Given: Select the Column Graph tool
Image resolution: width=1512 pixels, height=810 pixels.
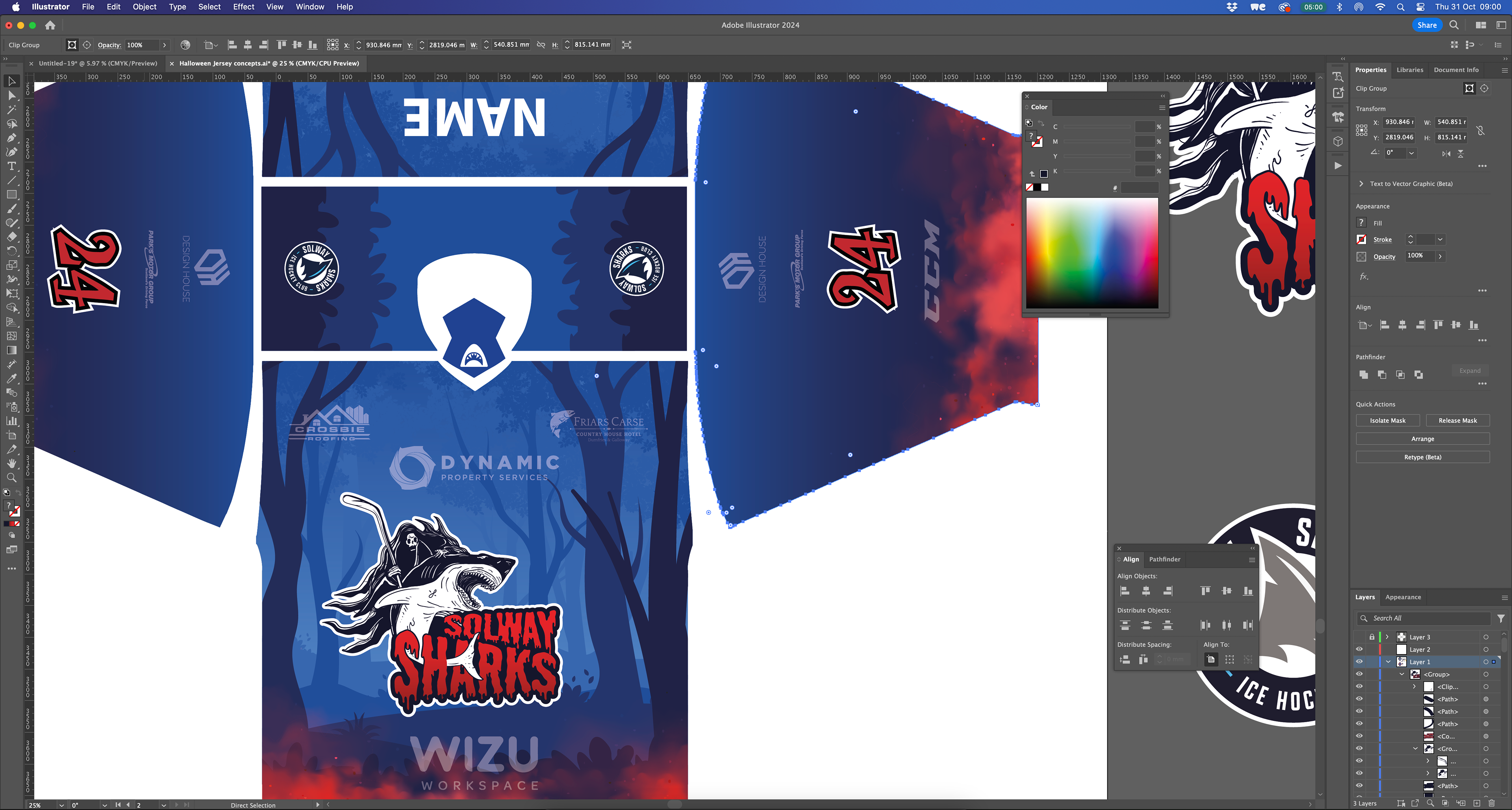Looking at the screenshot, I should tap(11, 421).
